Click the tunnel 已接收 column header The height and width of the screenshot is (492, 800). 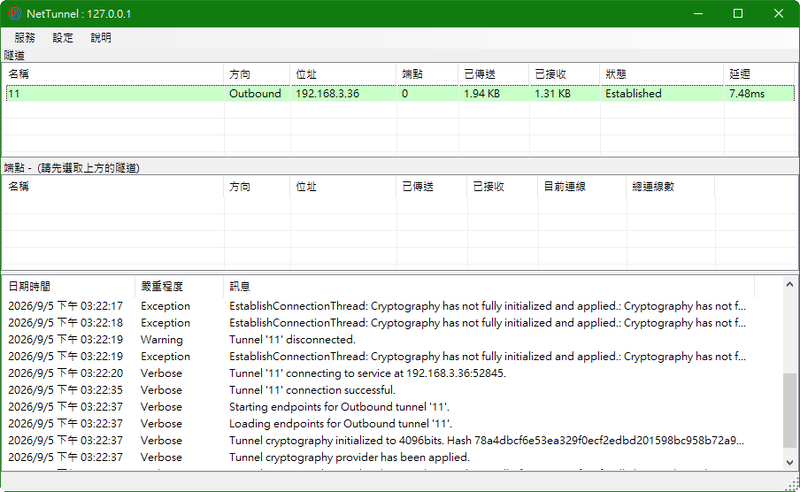[x=565, y=74]
